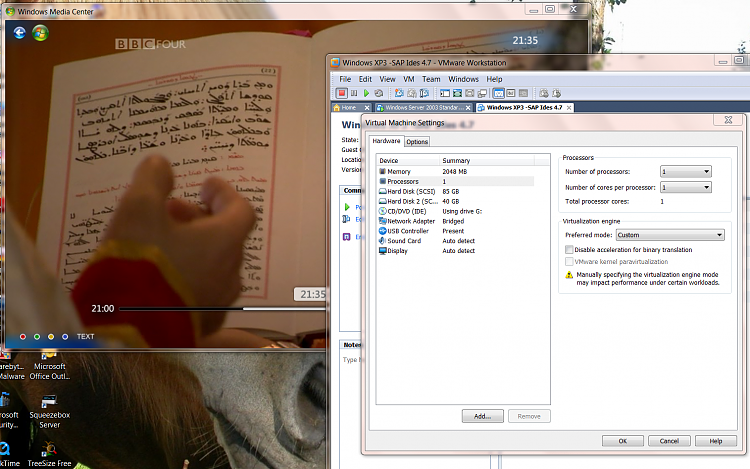Click the multiple monitors icon in VMware toolbar

pos(482,93)
